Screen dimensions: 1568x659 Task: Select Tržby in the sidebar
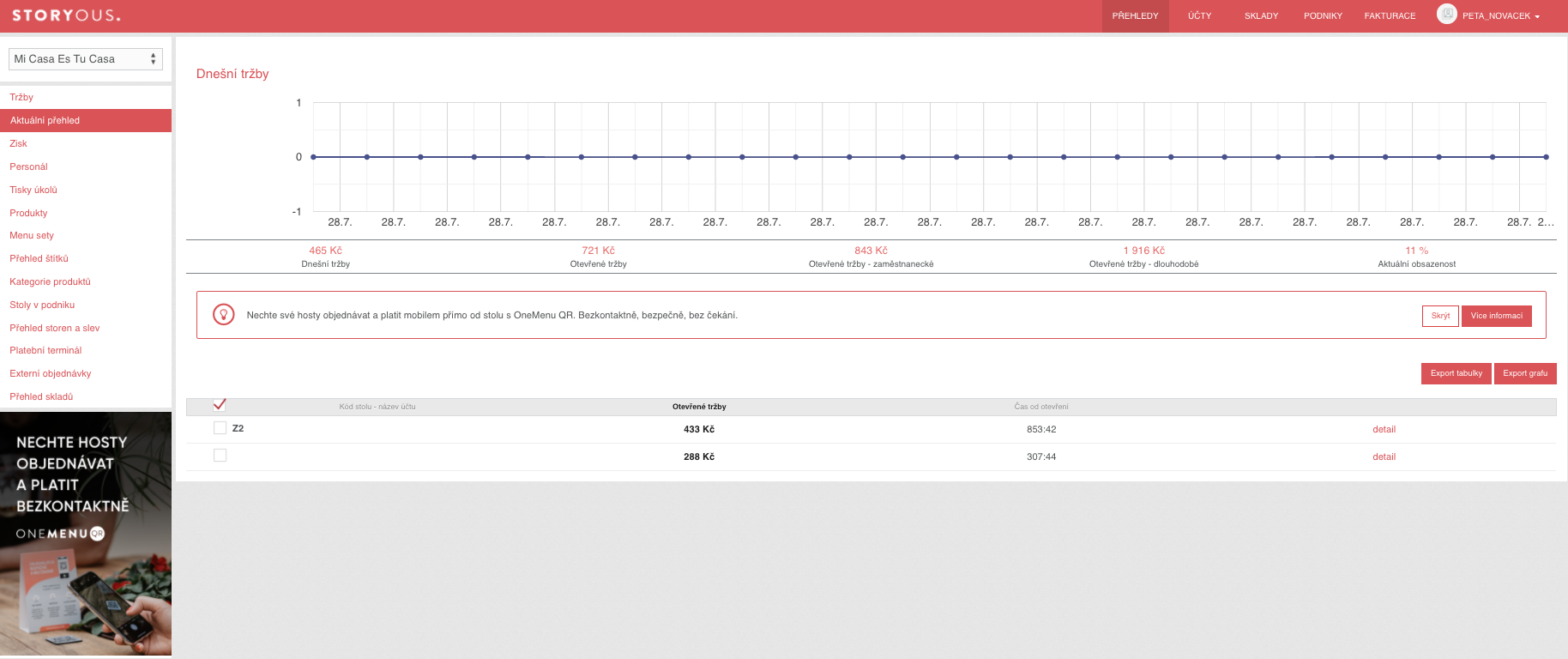[x=86, y=97]
